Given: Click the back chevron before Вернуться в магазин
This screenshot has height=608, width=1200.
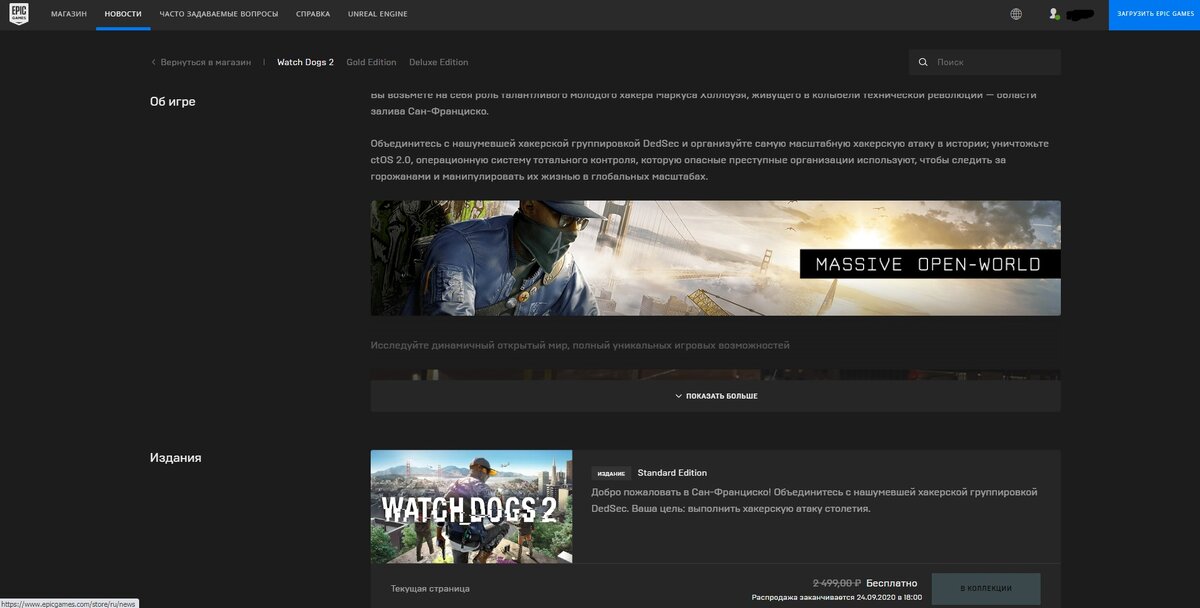Looking at the screenshot, I should click(x=153, y=62).
